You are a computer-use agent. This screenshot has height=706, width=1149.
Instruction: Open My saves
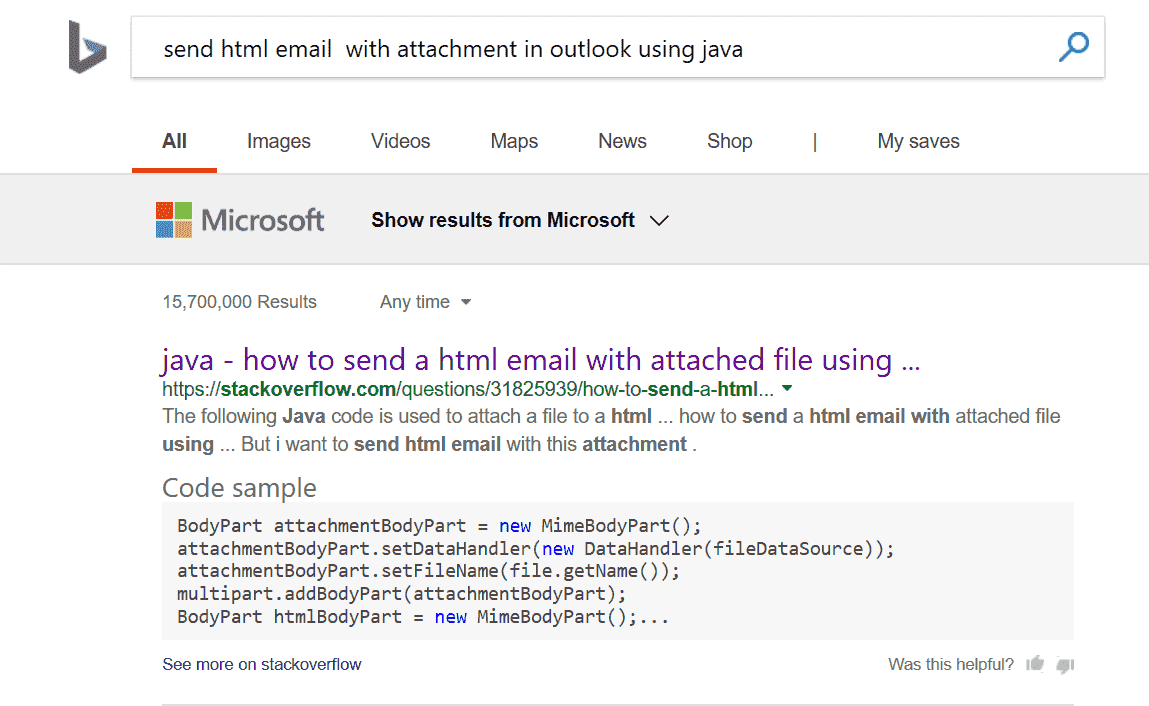click(918, 141)
